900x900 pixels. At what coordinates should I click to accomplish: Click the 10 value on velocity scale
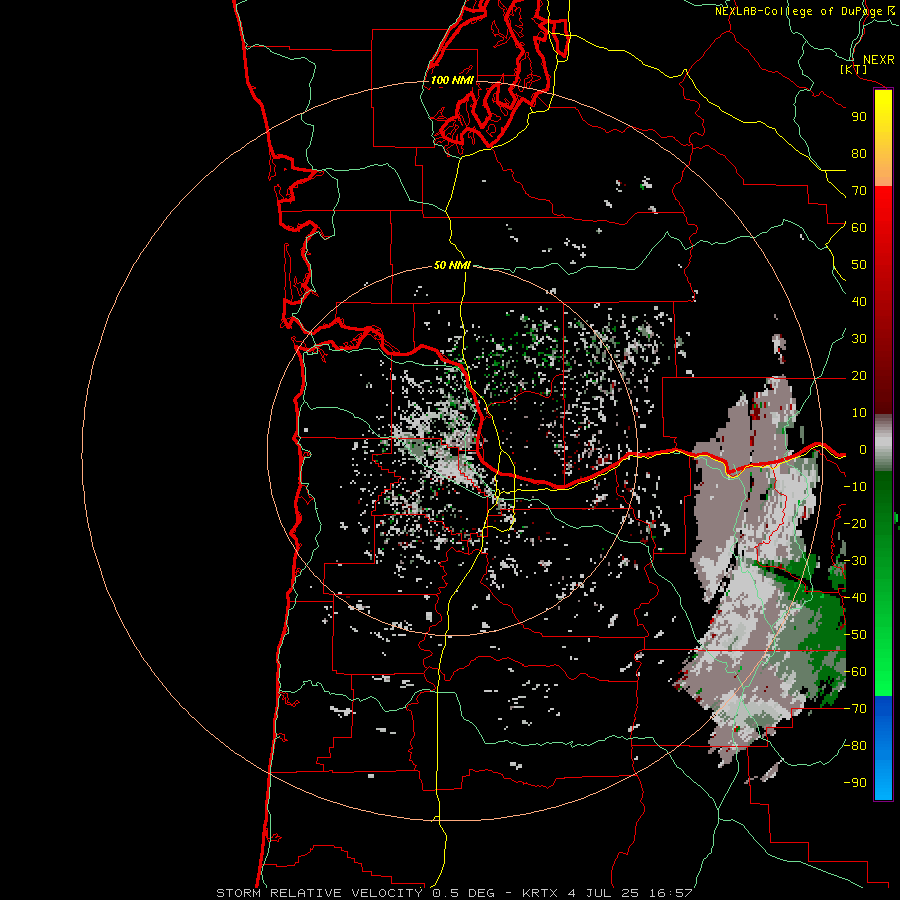coord(859,413)
